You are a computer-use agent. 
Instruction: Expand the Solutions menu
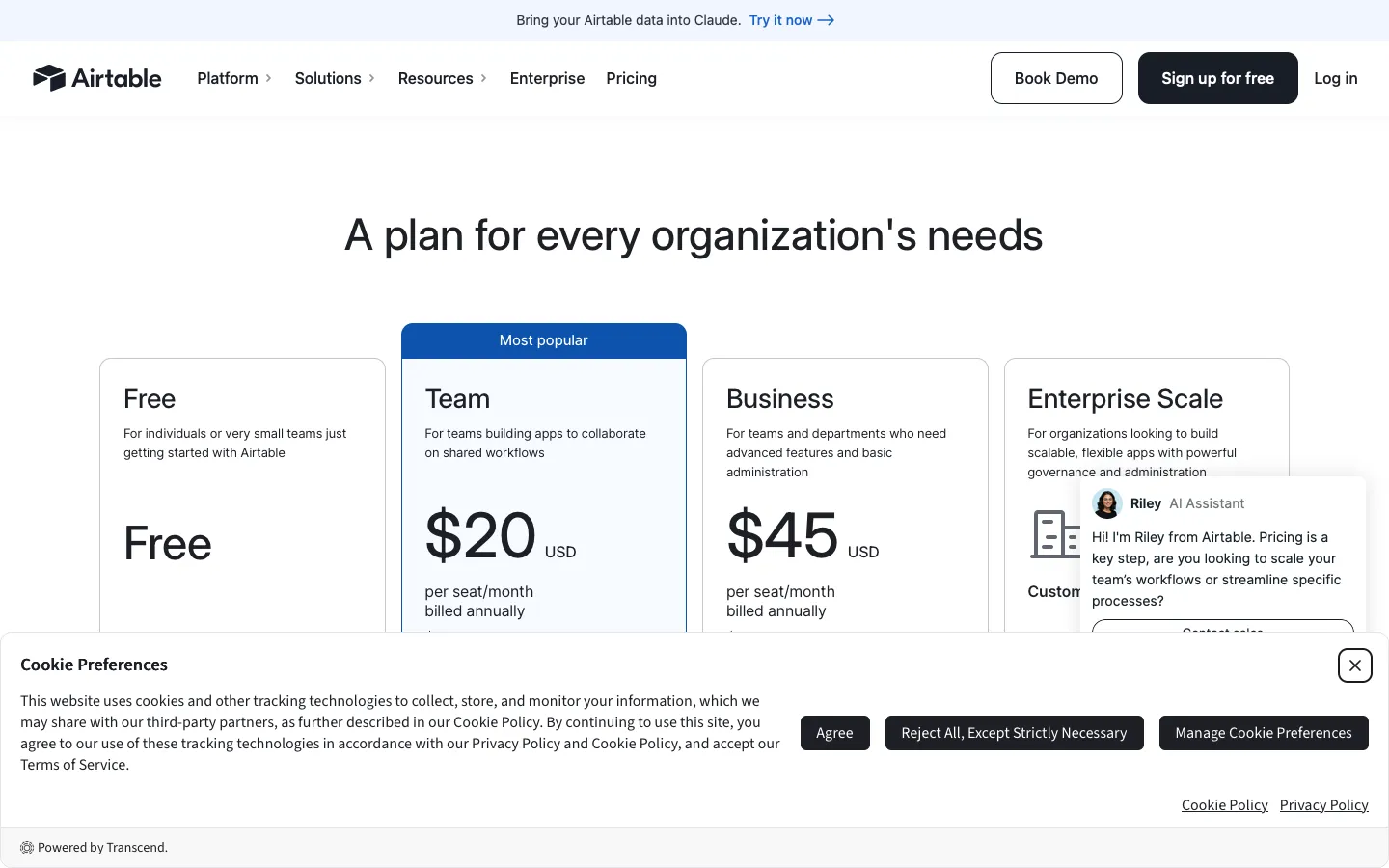click(x=335, y=78)
